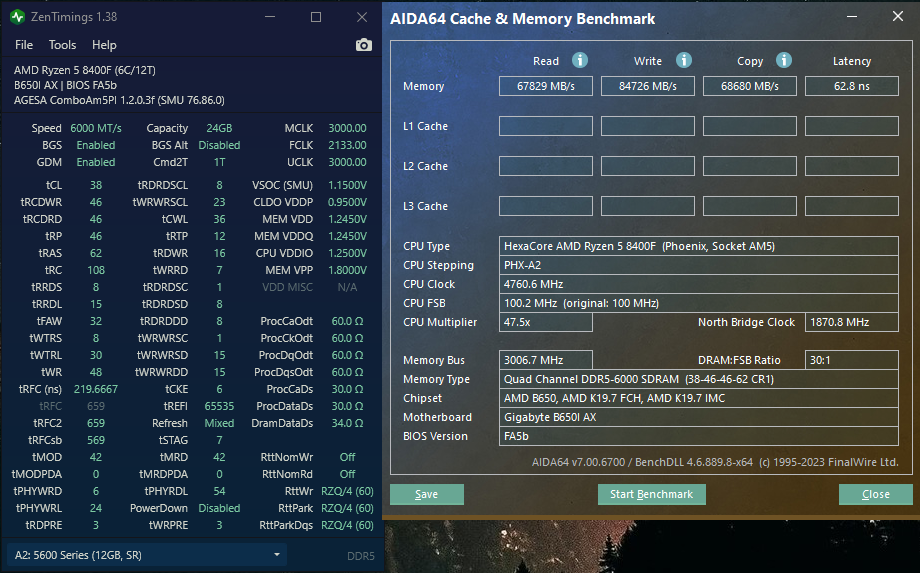The width and height of the screenshot is (920, 573).
Task: Click the Write column info icon
Action: pos(684,60)
